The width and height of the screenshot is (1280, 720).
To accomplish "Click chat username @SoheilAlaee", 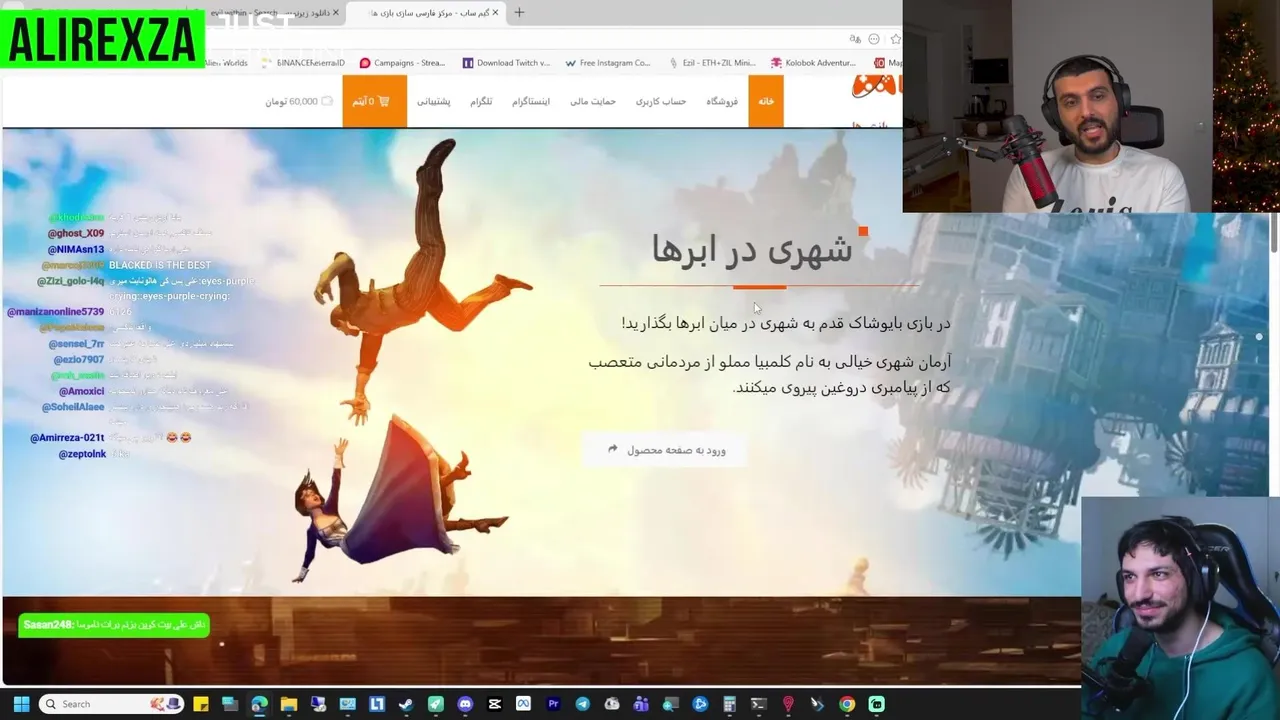I will coord(72,407).
